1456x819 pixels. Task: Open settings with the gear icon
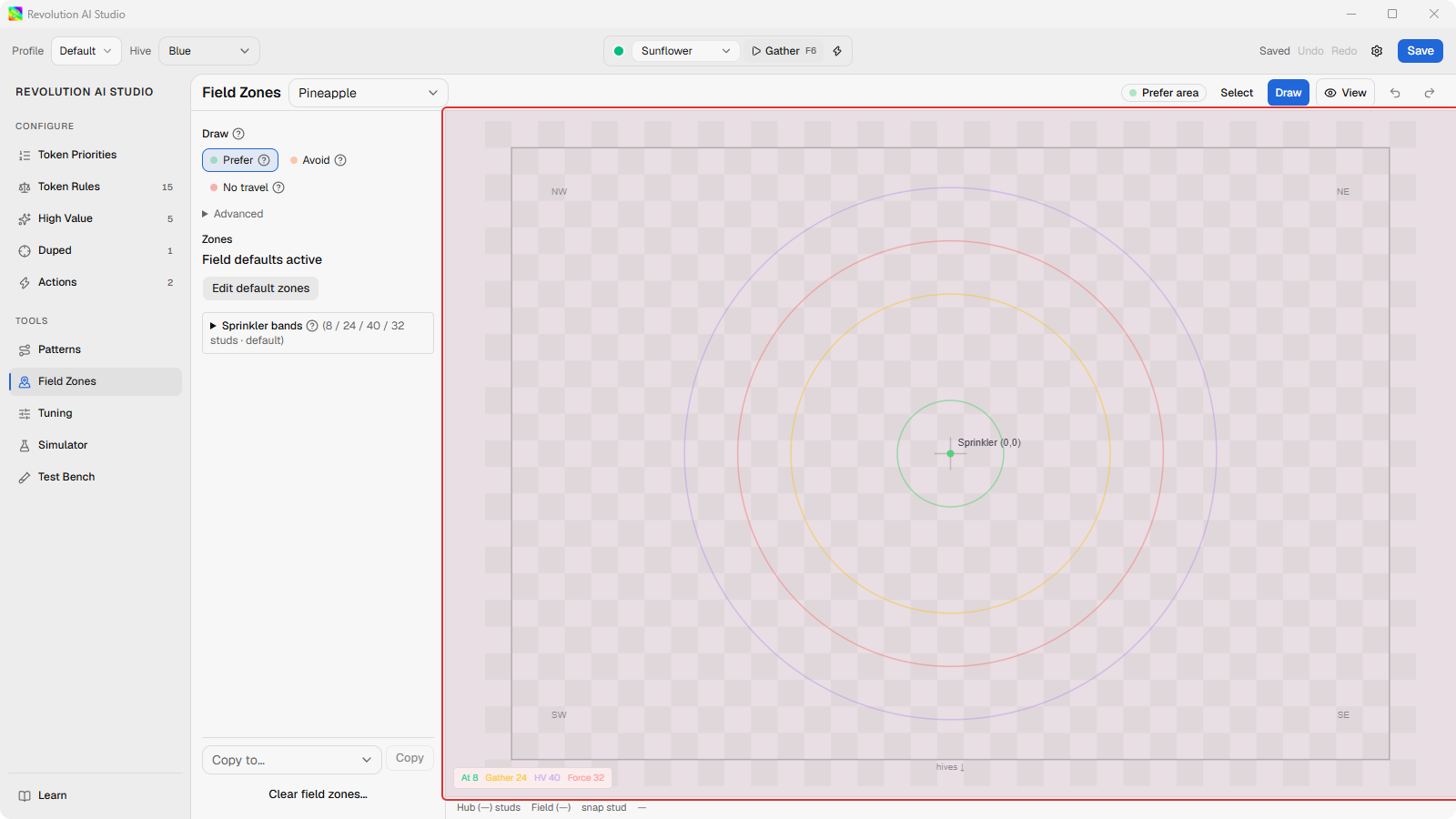[x=1377, y=51]
